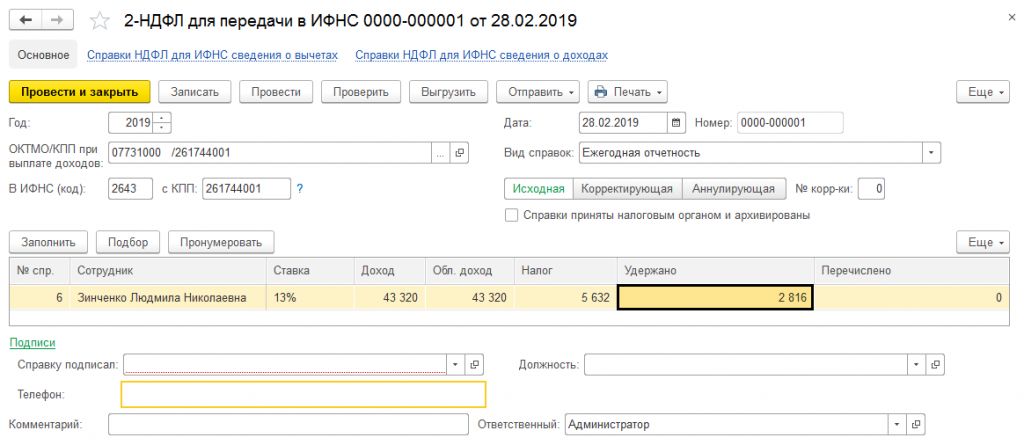The width and height of the screenshot is (1024, 445).
Task: Select the Корректирующая toggle option
Action: [629, 188]
